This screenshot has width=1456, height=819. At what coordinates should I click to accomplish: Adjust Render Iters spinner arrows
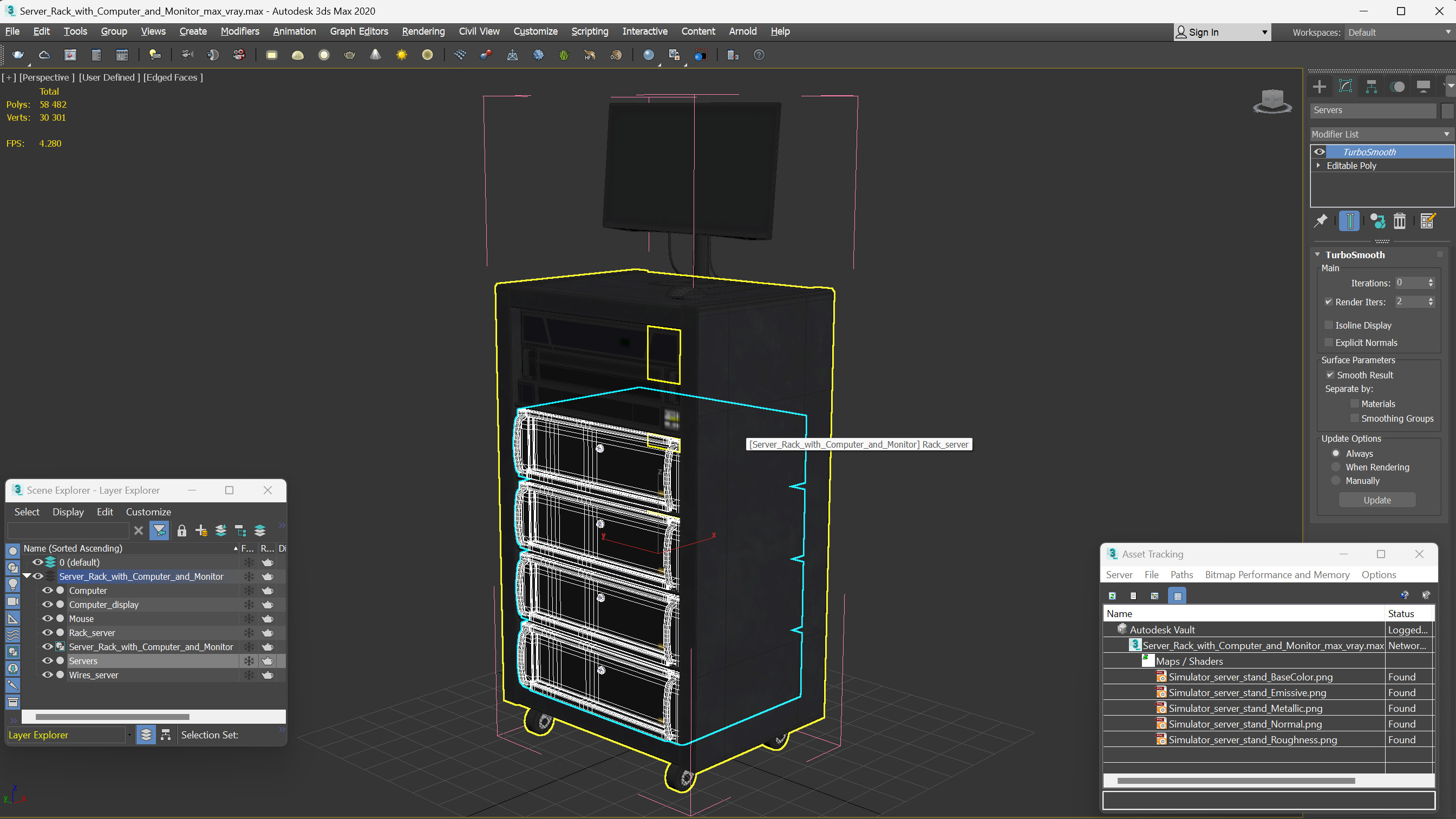(x=1431, y=302)
